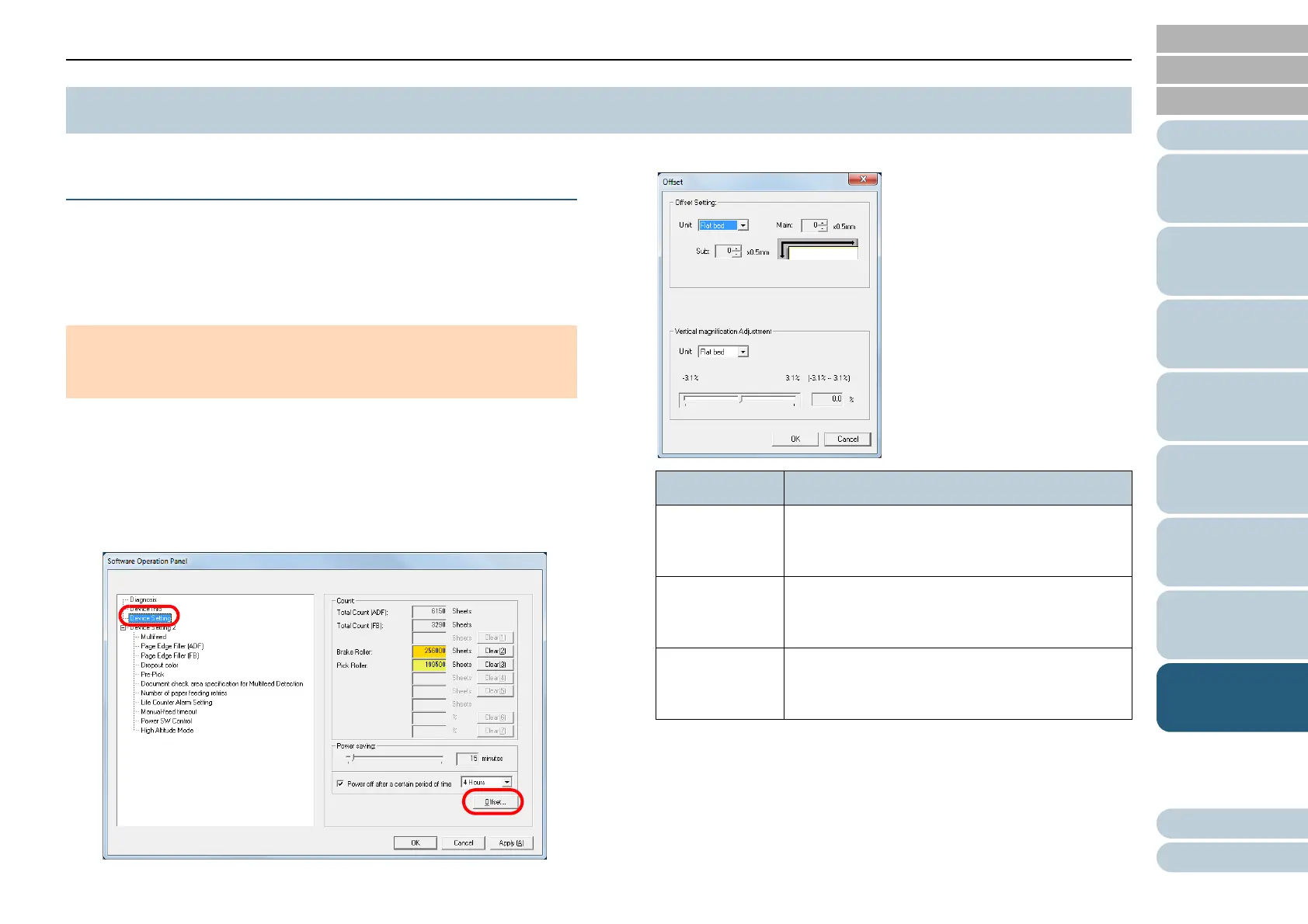Image resolution: width=1308 pixels, height=924 pixels.
Task: Open the Dropout color setting
Action: coord(159,665)
